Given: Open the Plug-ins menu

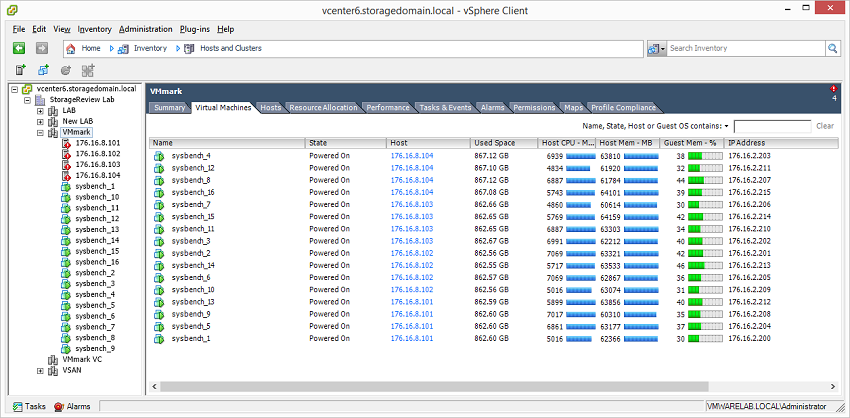Looking at the screenshot, I should [195, 29].
